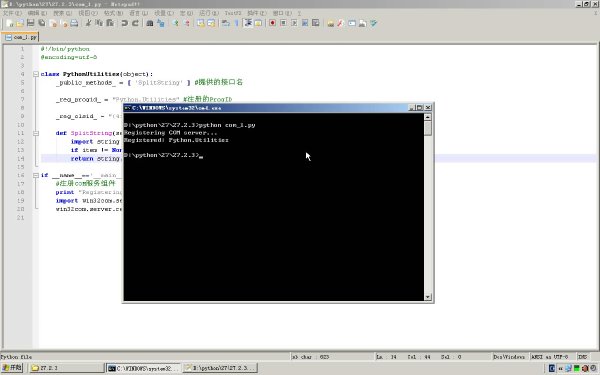Paste from the clipboard using the Paste icon
This screenshot has width=600, height=375.
110,23
